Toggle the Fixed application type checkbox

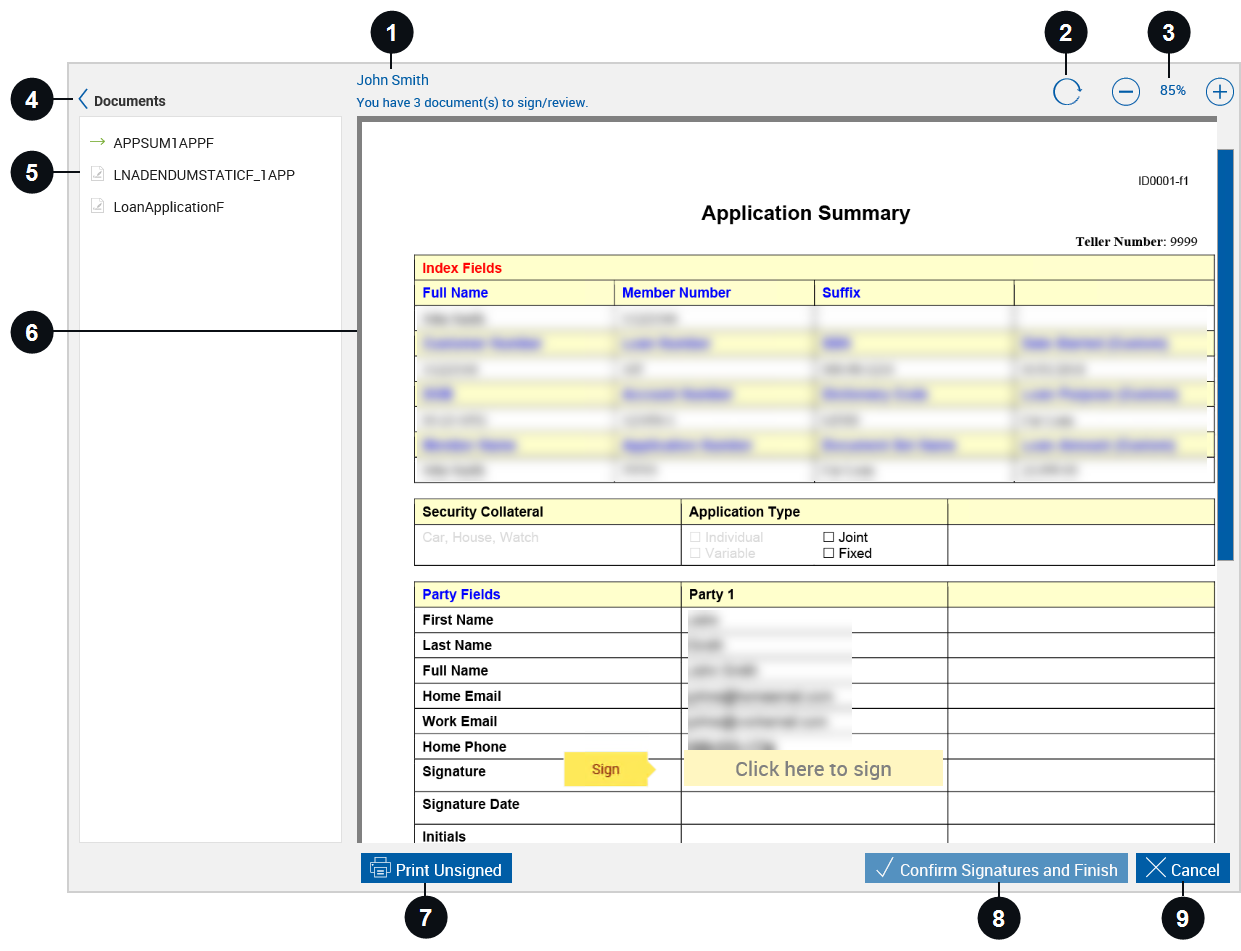pos(828,553)
